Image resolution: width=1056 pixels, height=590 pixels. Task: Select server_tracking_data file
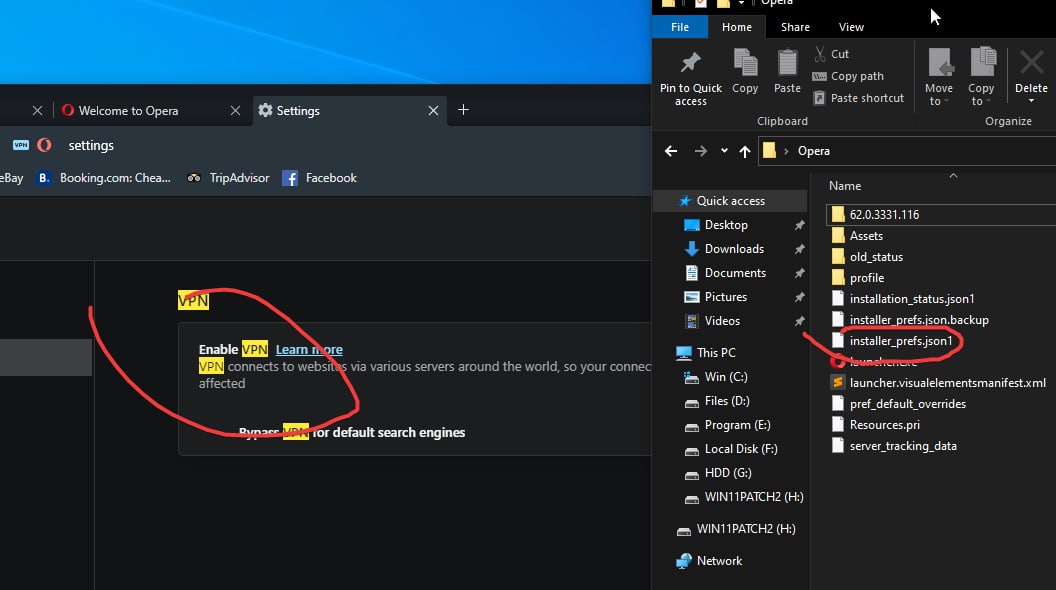point(902,446)
